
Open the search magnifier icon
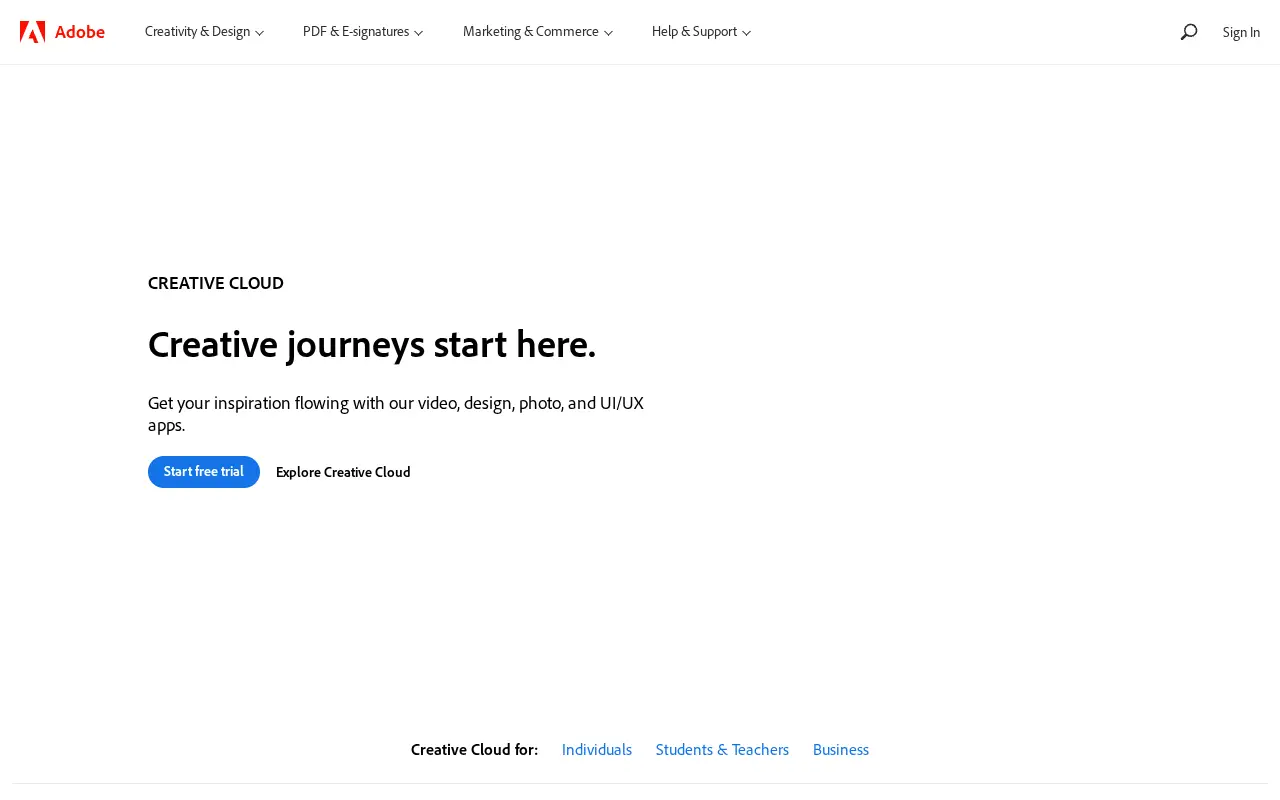pyautogui.click(x=1189, y=32)
